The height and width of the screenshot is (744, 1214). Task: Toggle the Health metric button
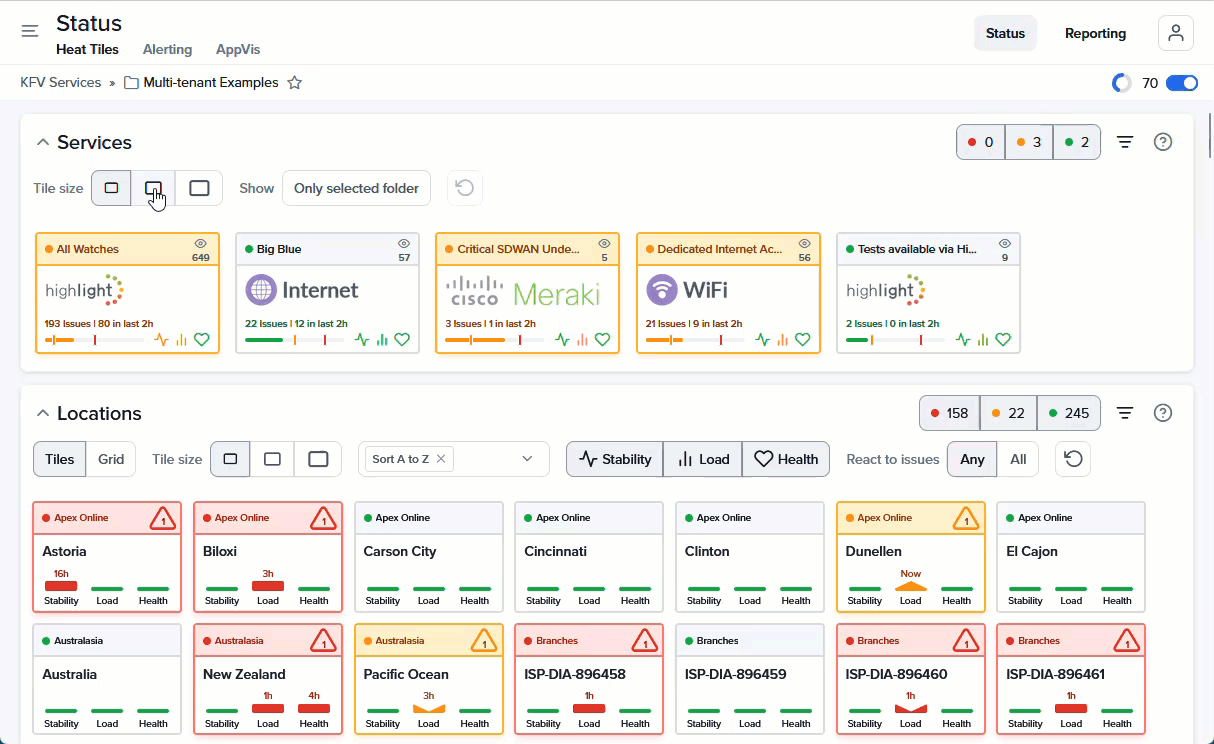coord(786,459)
